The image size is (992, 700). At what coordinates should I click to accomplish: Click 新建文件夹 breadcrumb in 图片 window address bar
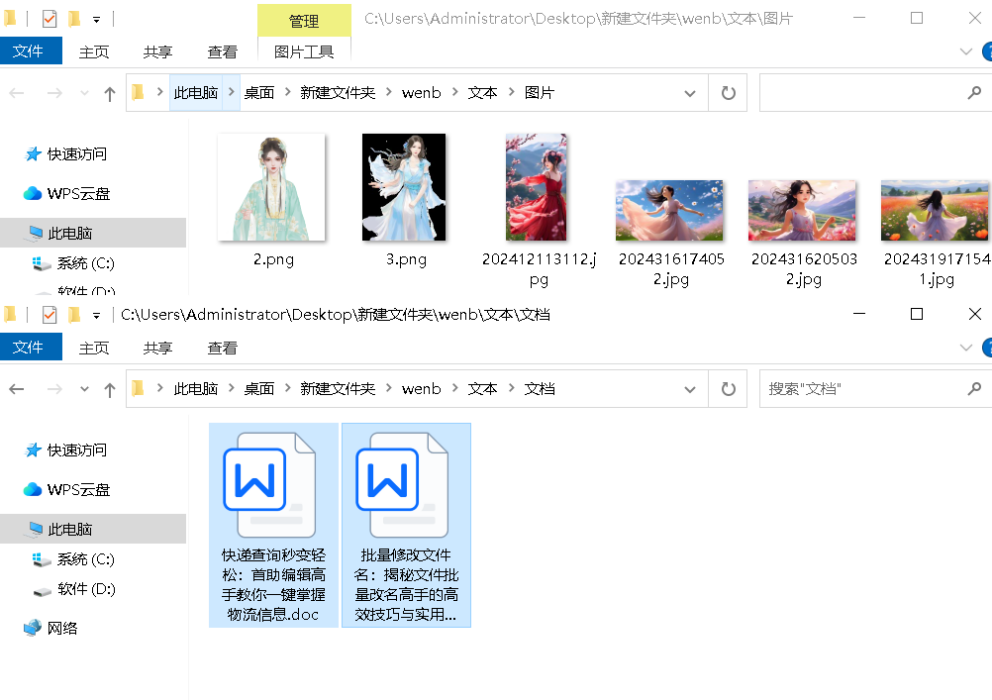pos(337,93)
